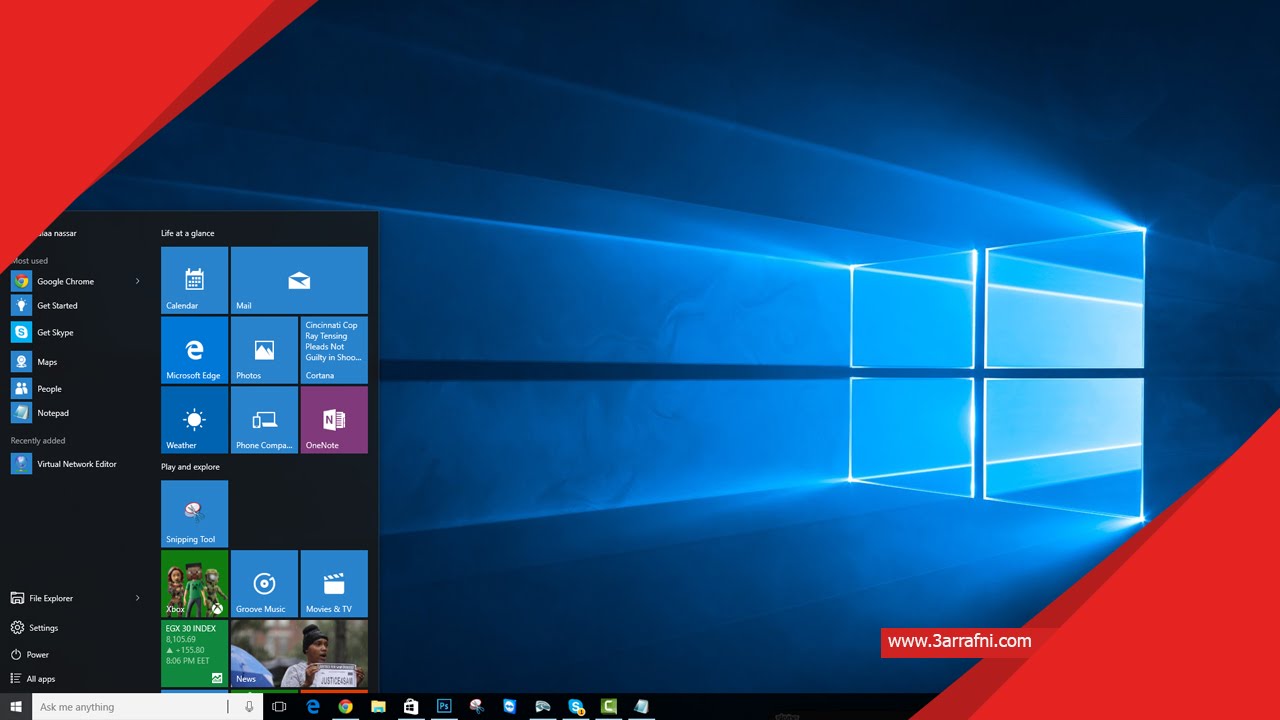Open the Photos tile
The height and width of the screenshot is (720, 1280).
[264, 350]
